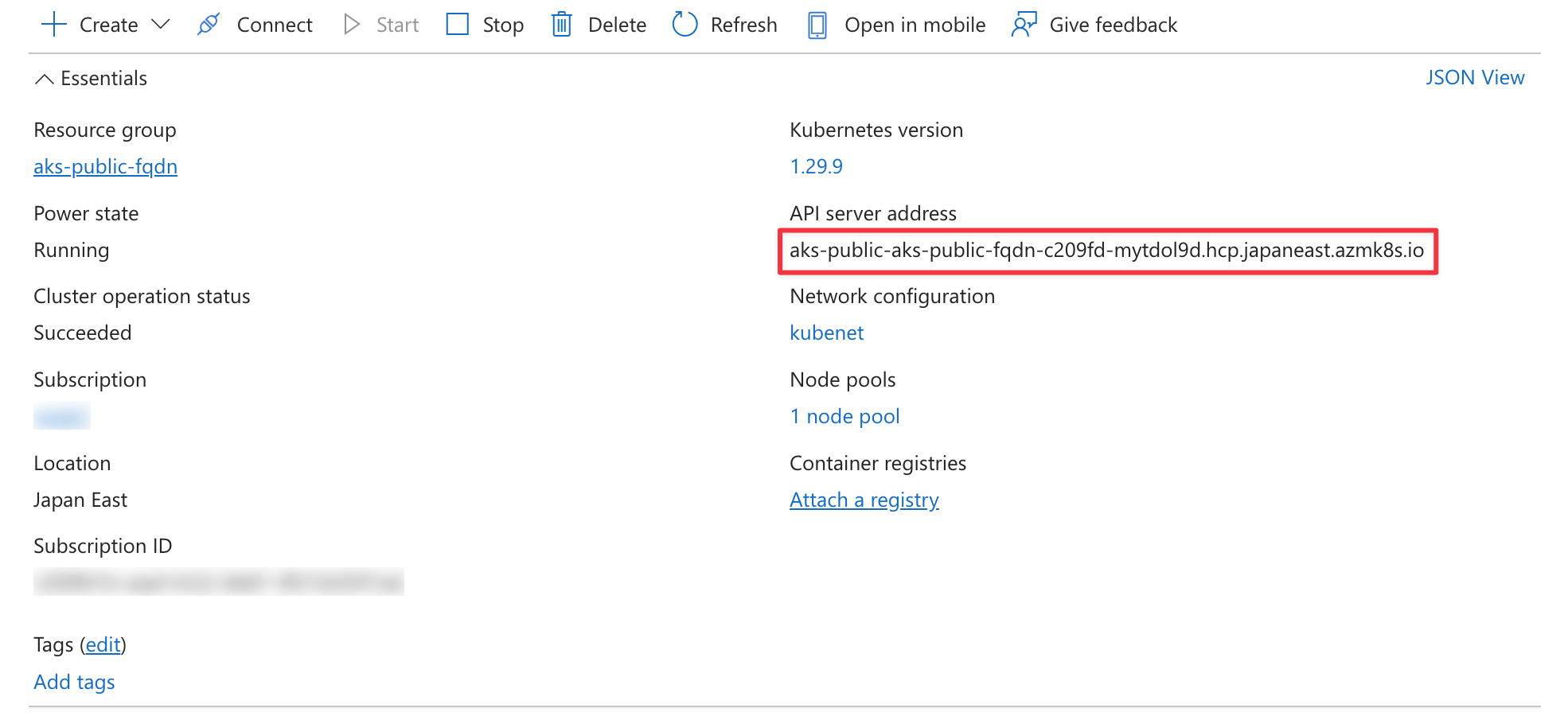Click the Refresh circular arrow icon
The height and width of the screenshot is (716, 1568).
(685, 25)
